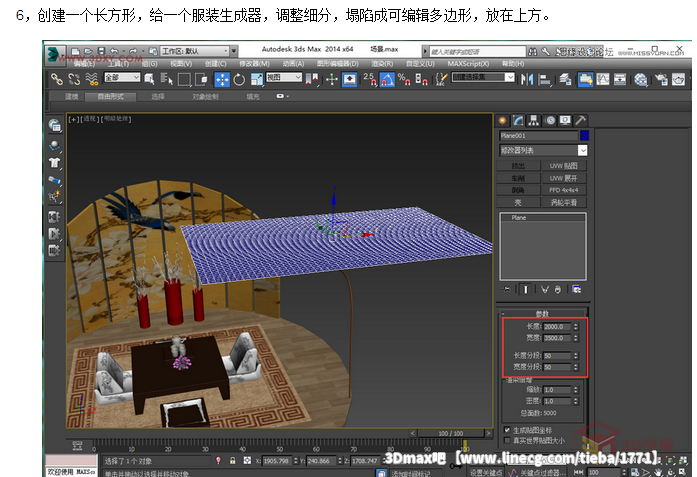Toggle the Angle Snap icon

tap(387, 80)
